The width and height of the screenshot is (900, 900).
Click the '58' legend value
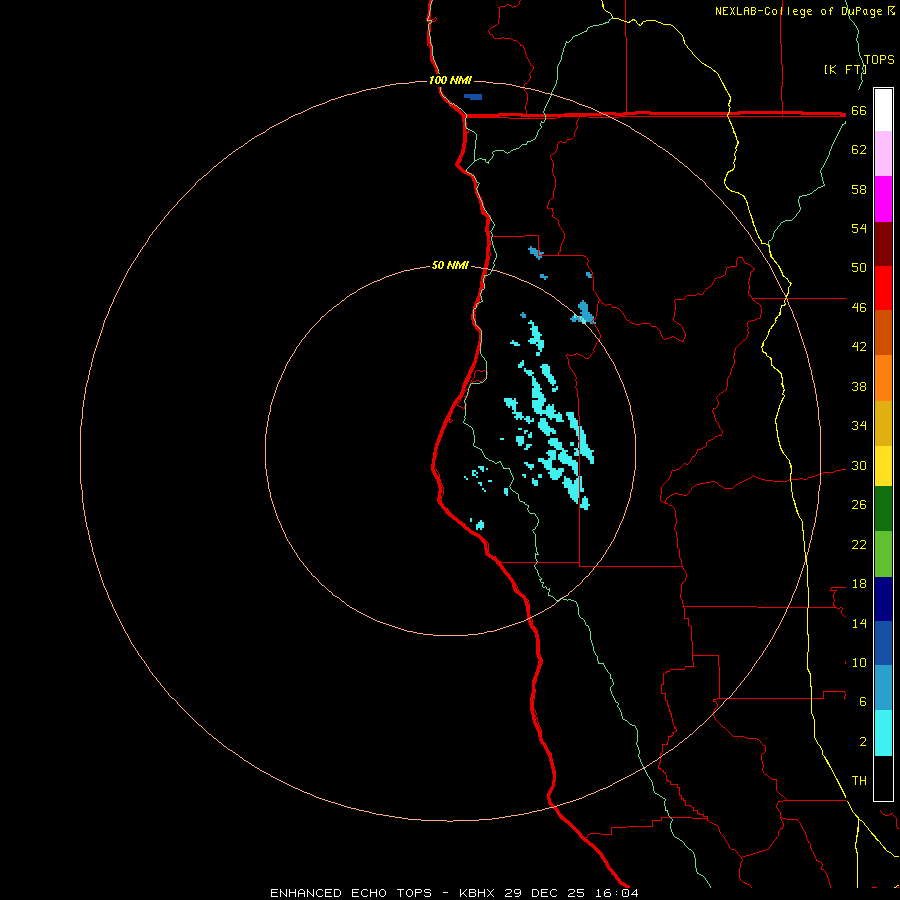point(859,189)
